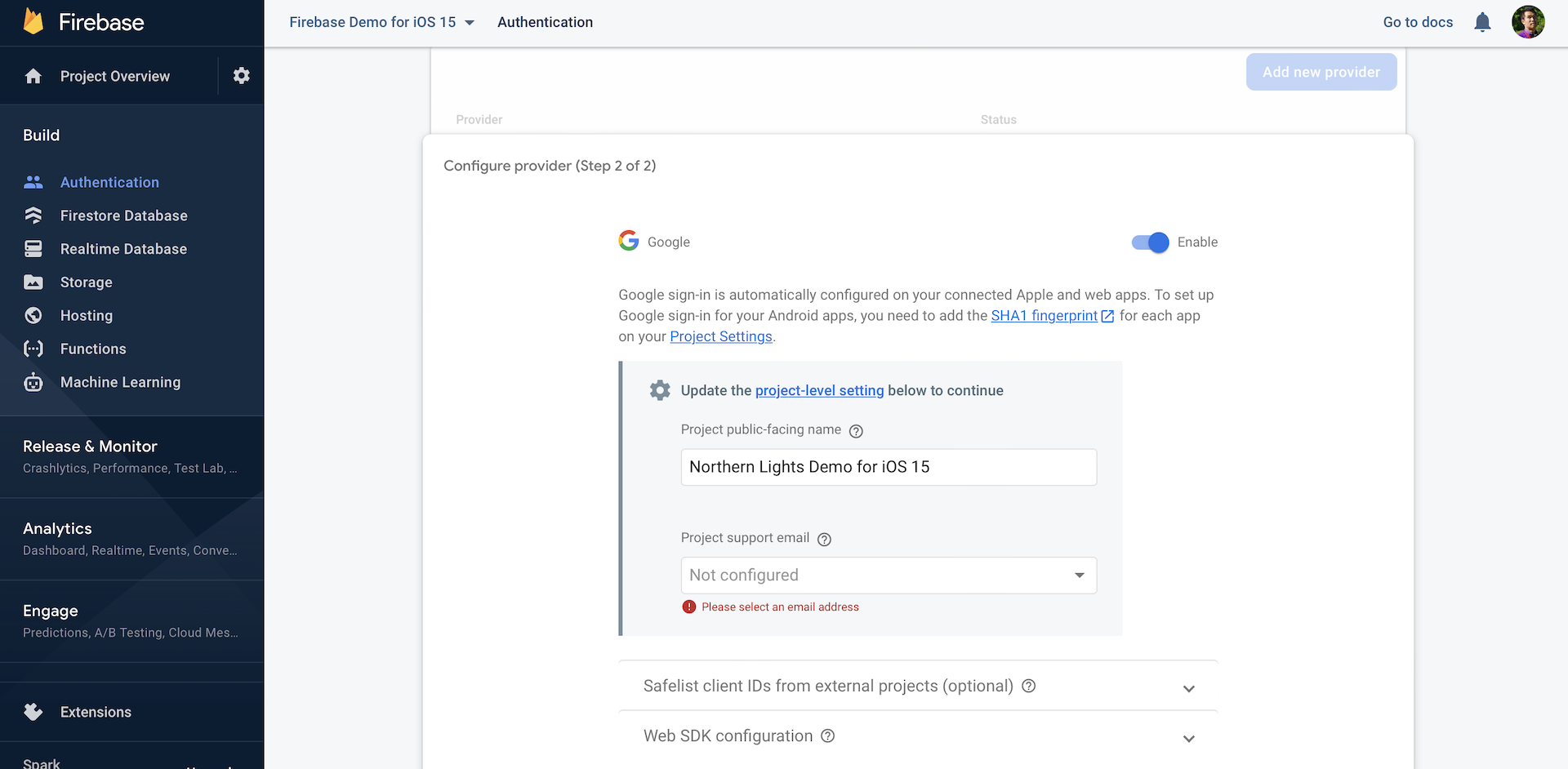Viewport: 1568px width, 769px height.
Task: Toggle the Google provider Enable switch
Action: click(1150, 242)
